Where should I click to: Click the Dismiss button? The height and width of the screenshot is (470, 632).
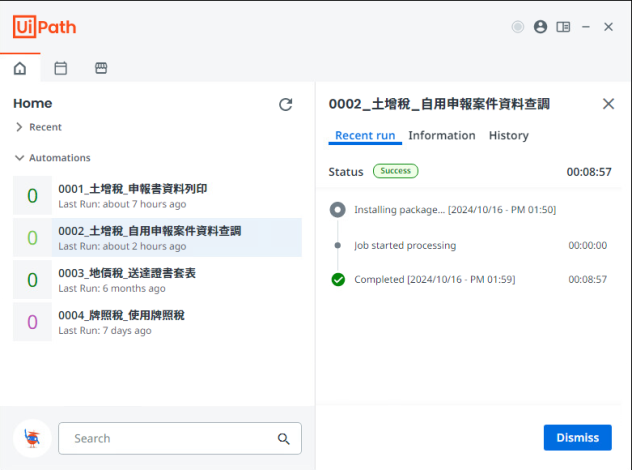point(578,437)
